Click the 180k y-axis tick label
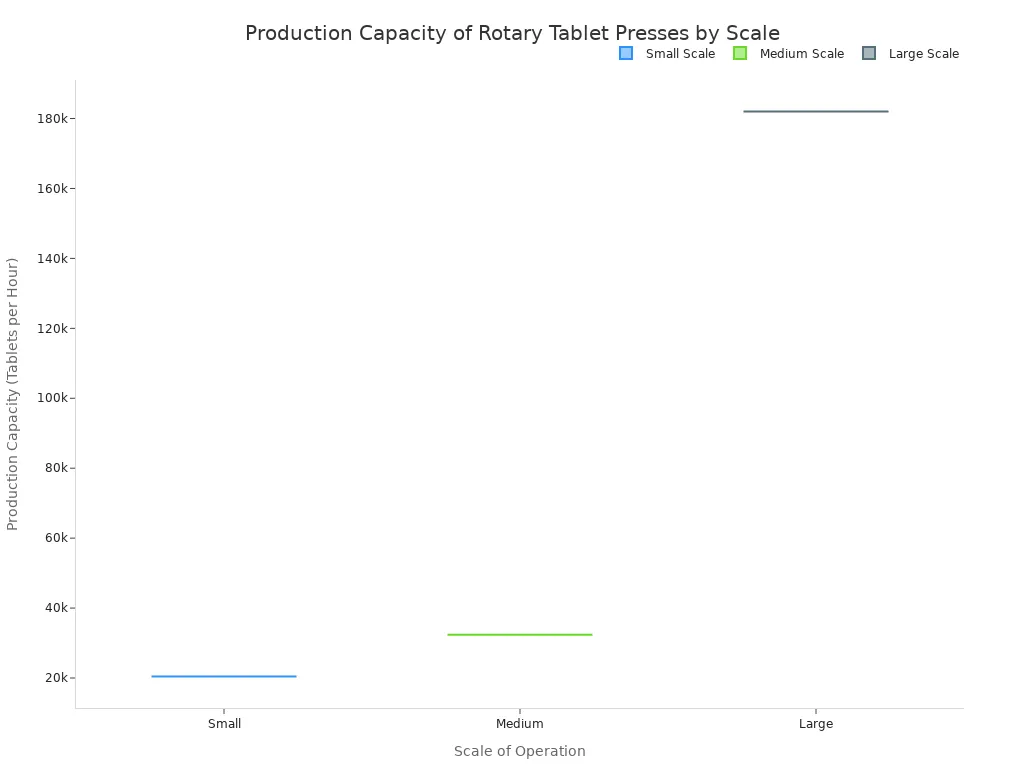Screen dimensions: 1024x768 pyautogui.click(x=51, y=119)
